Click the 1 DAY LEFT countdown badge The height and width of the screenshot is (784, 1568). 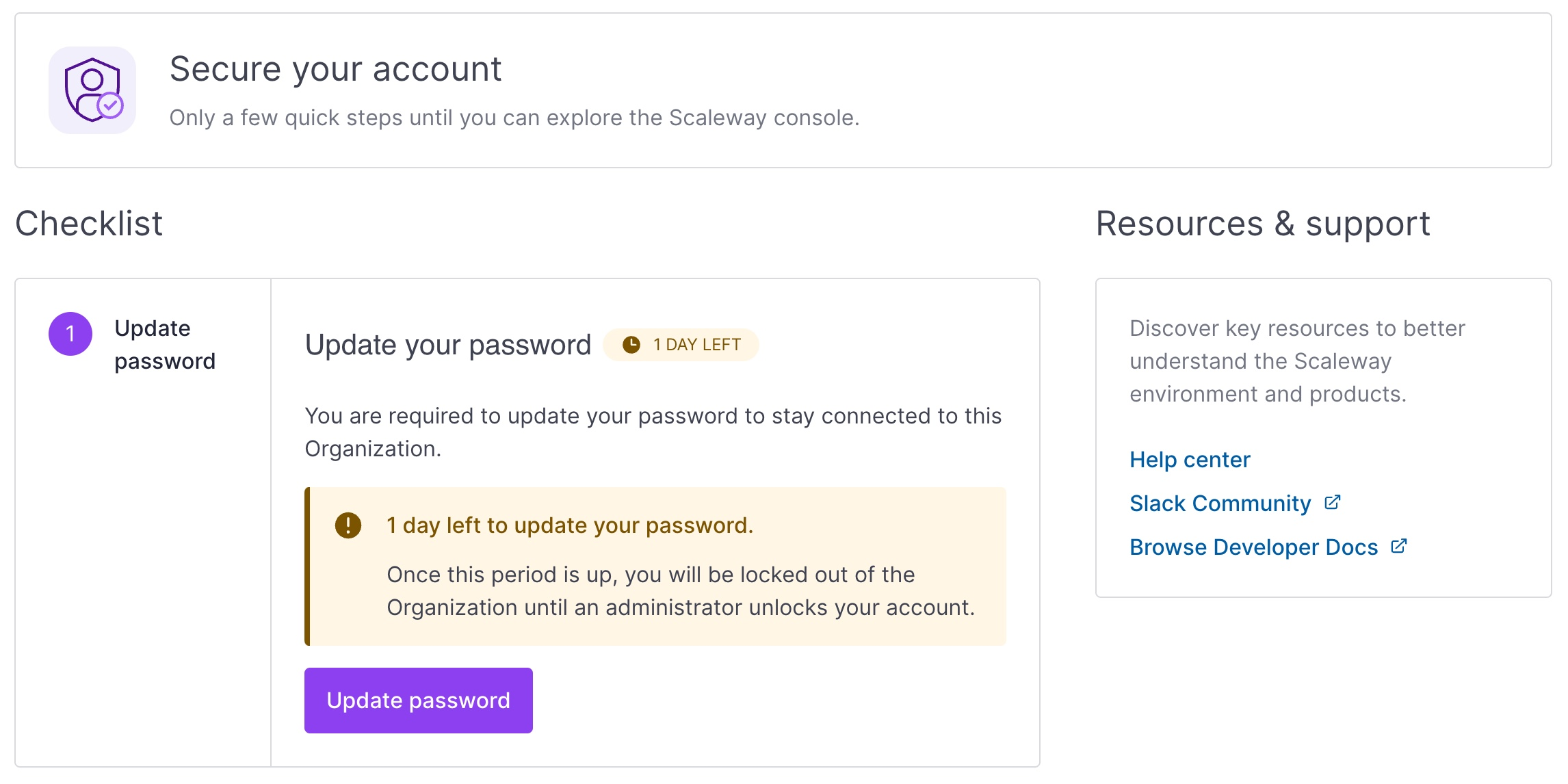point(681,345)
